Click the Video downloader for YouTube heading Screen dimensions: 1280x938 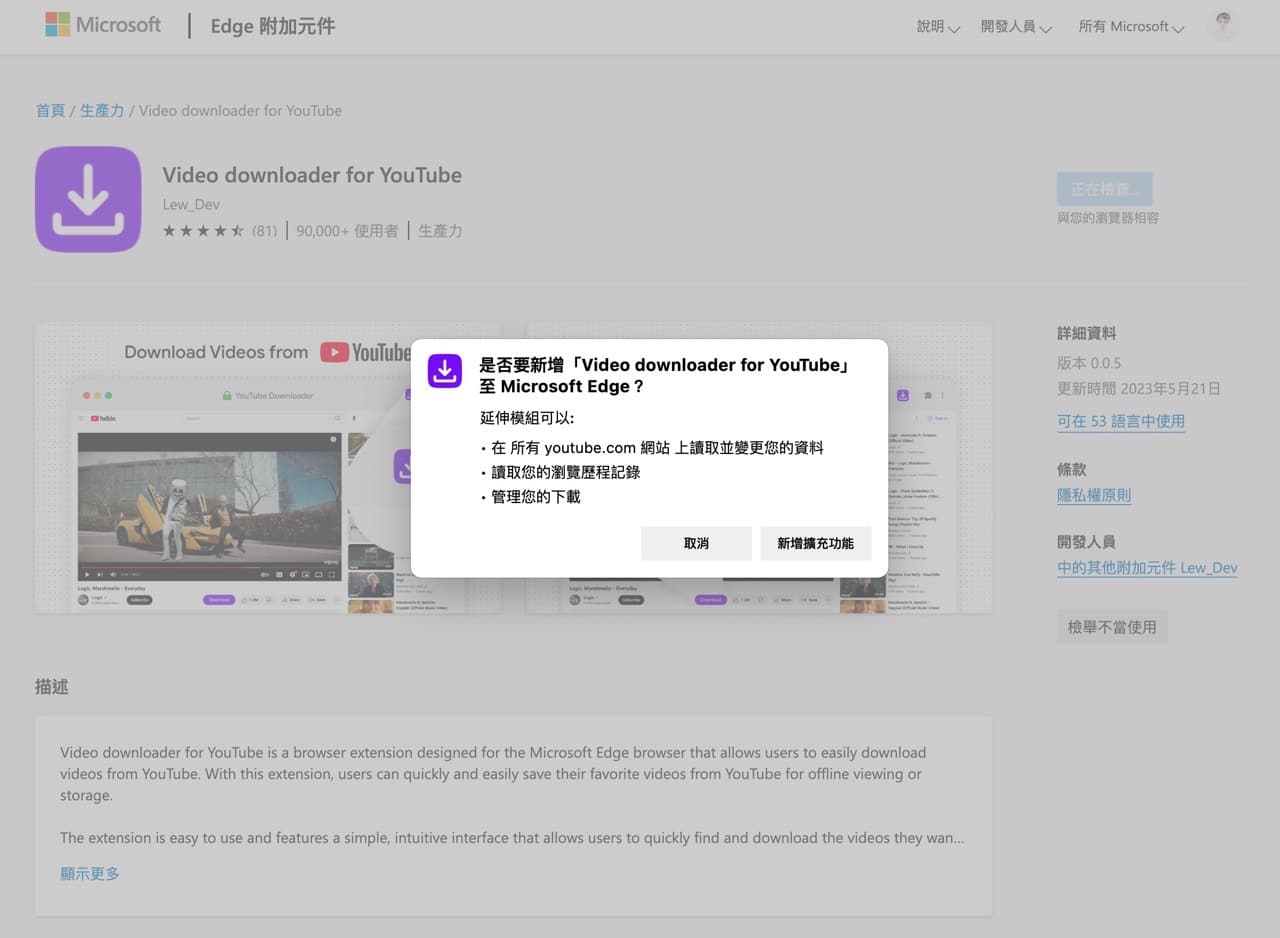coord(312,175)
